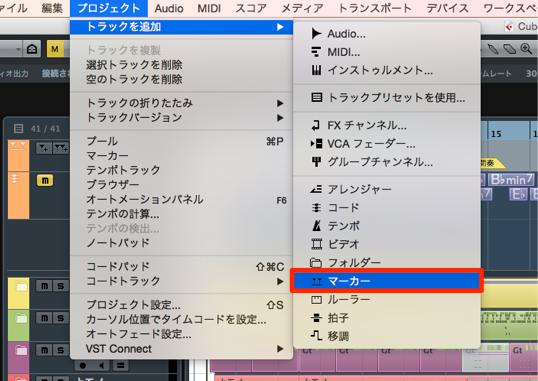The height and width of the screenshot is (381, 538).
Task: Expand トラックバージョン submenu
Action: (x=280, y=118)
